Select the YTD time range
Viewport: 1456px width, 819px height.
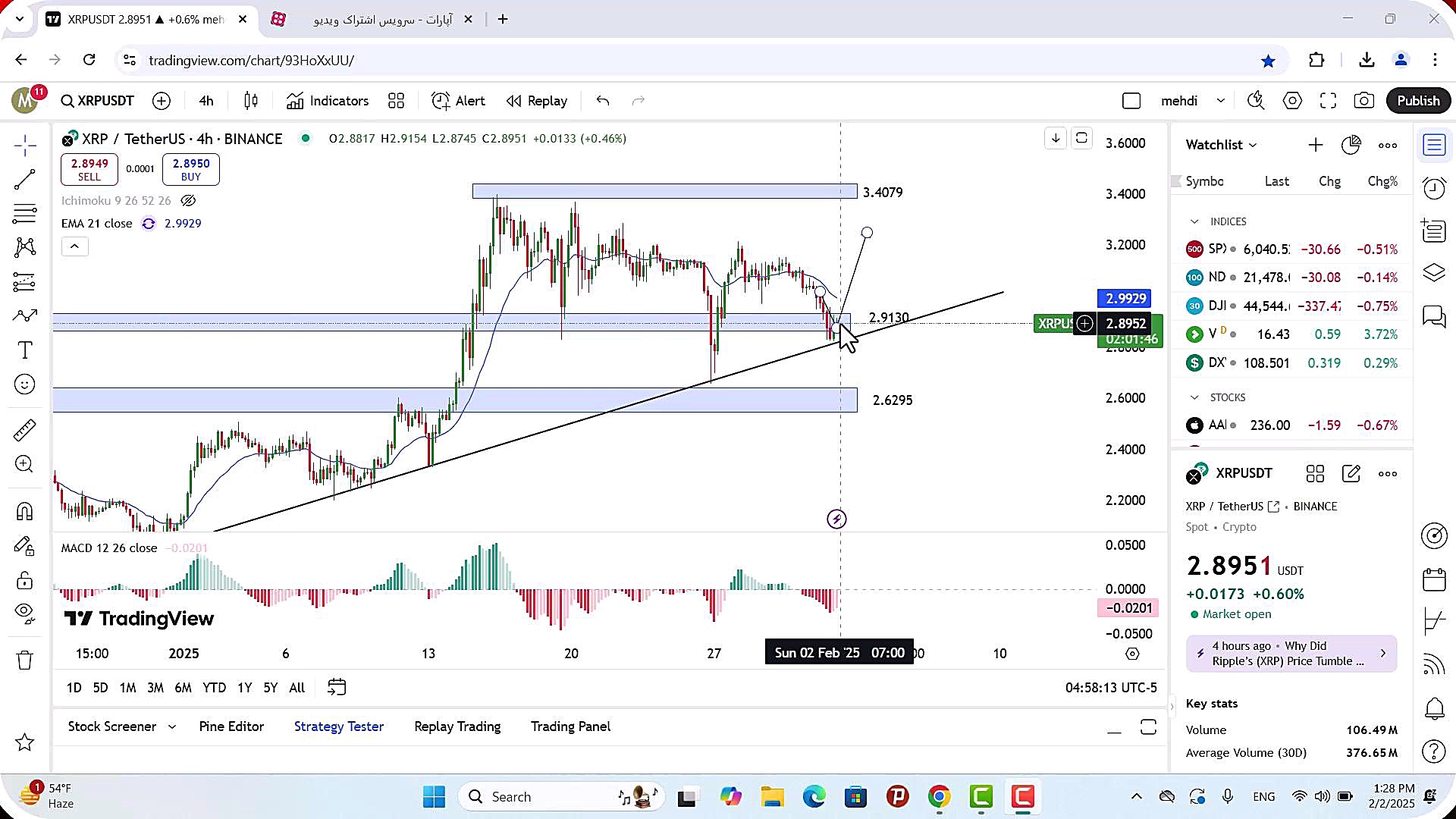(214, 688)
